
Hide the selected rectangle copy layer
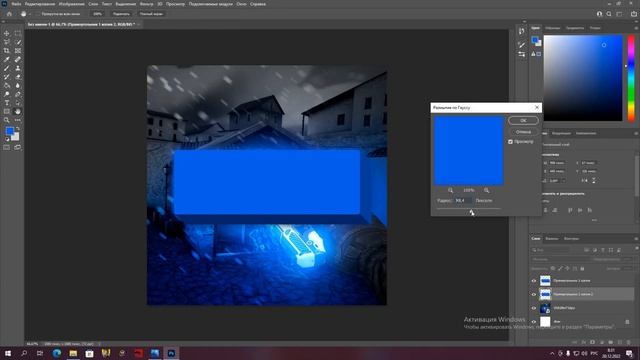coord(533,294)
